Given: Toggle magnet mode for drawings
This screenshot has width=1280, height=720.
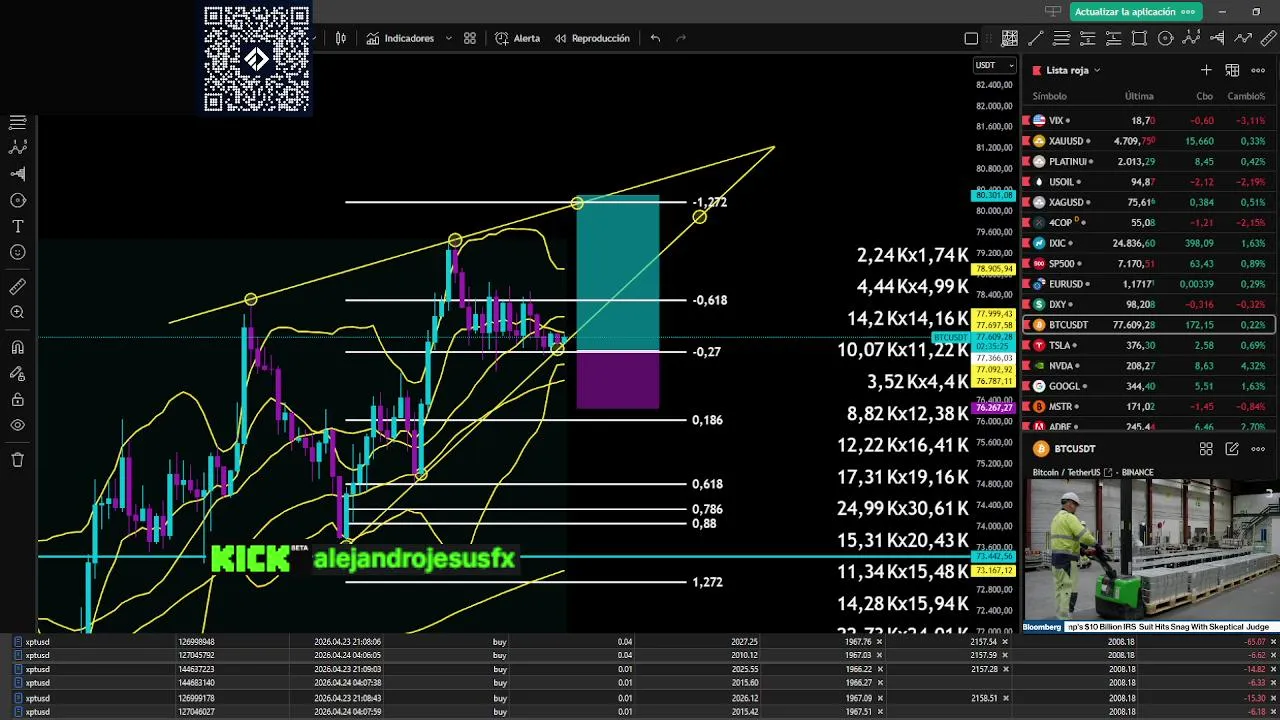Looking at the screenshot, I should tap(17, 348).
